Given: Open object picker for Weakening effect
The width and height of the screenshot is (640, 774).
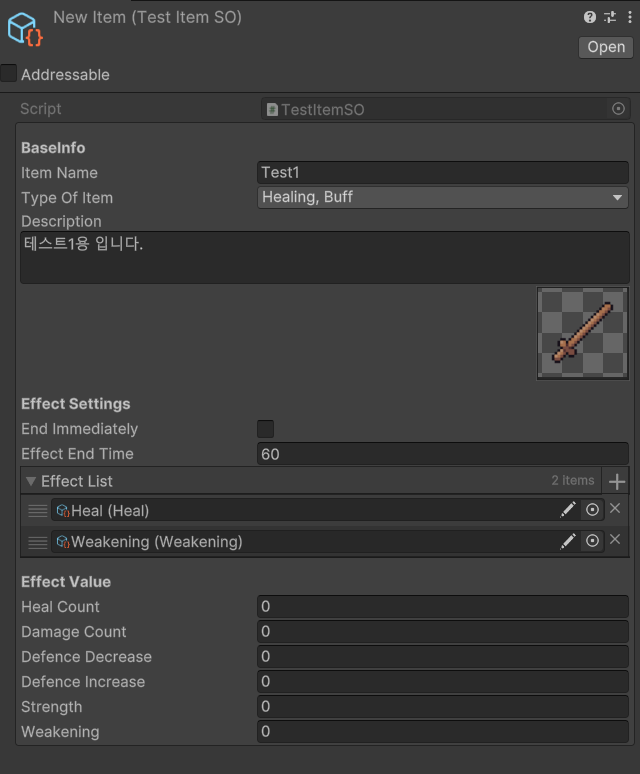Looking at the screenshot, I should [x=592, y=541].
